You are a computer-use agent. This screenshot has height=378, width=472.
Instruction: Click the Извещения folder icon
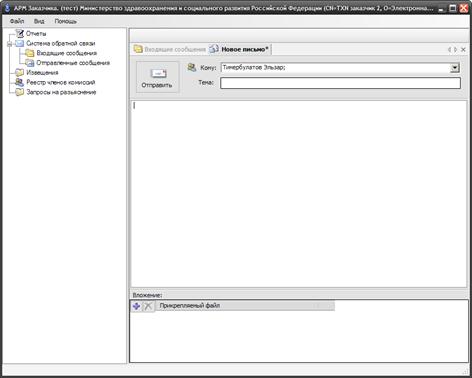click(x=20, y=72)
